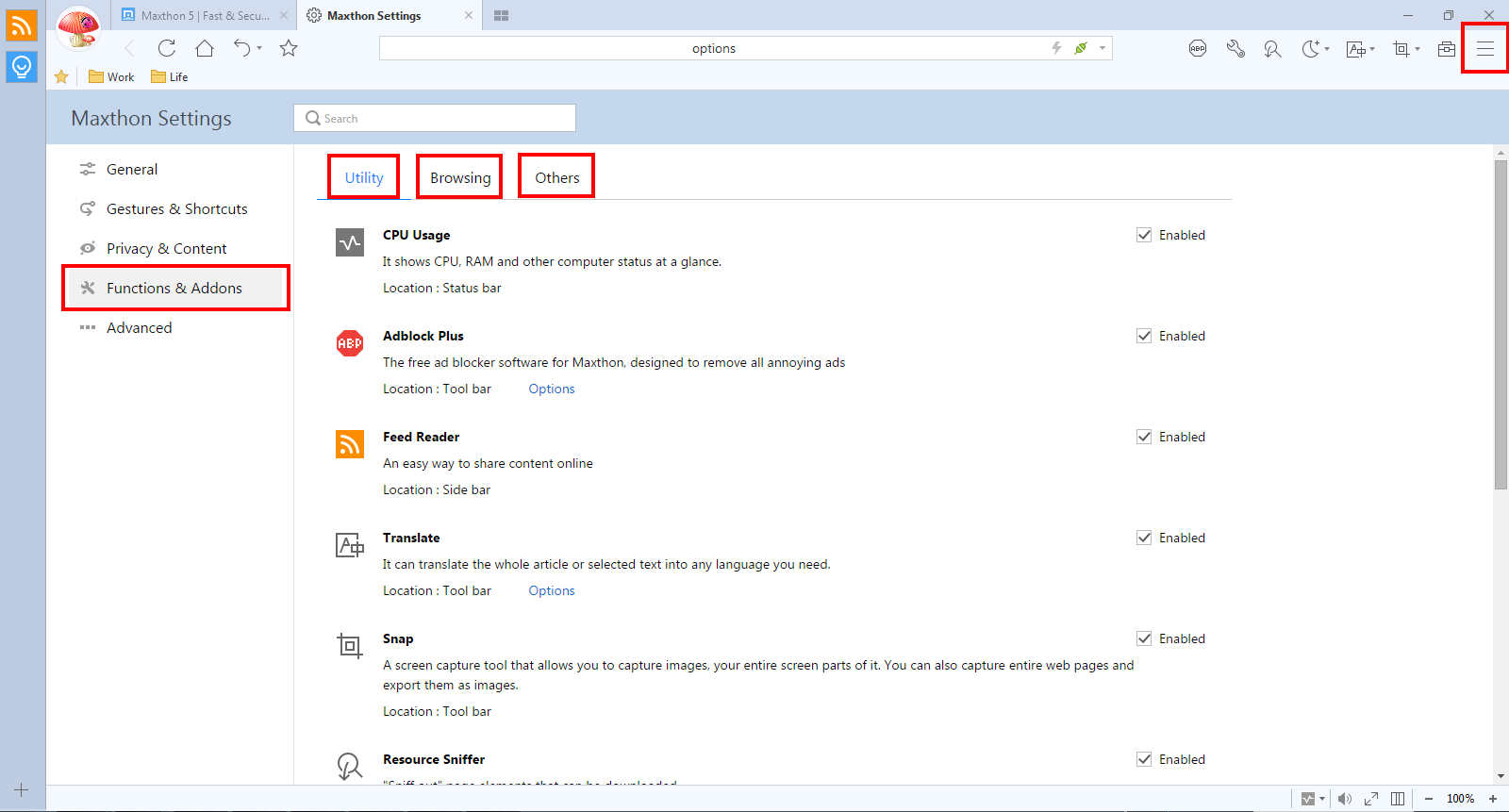The image size is (1509, 812).
Task: Expand the address bar dropdown arrow
Action: pos(1102,48)
